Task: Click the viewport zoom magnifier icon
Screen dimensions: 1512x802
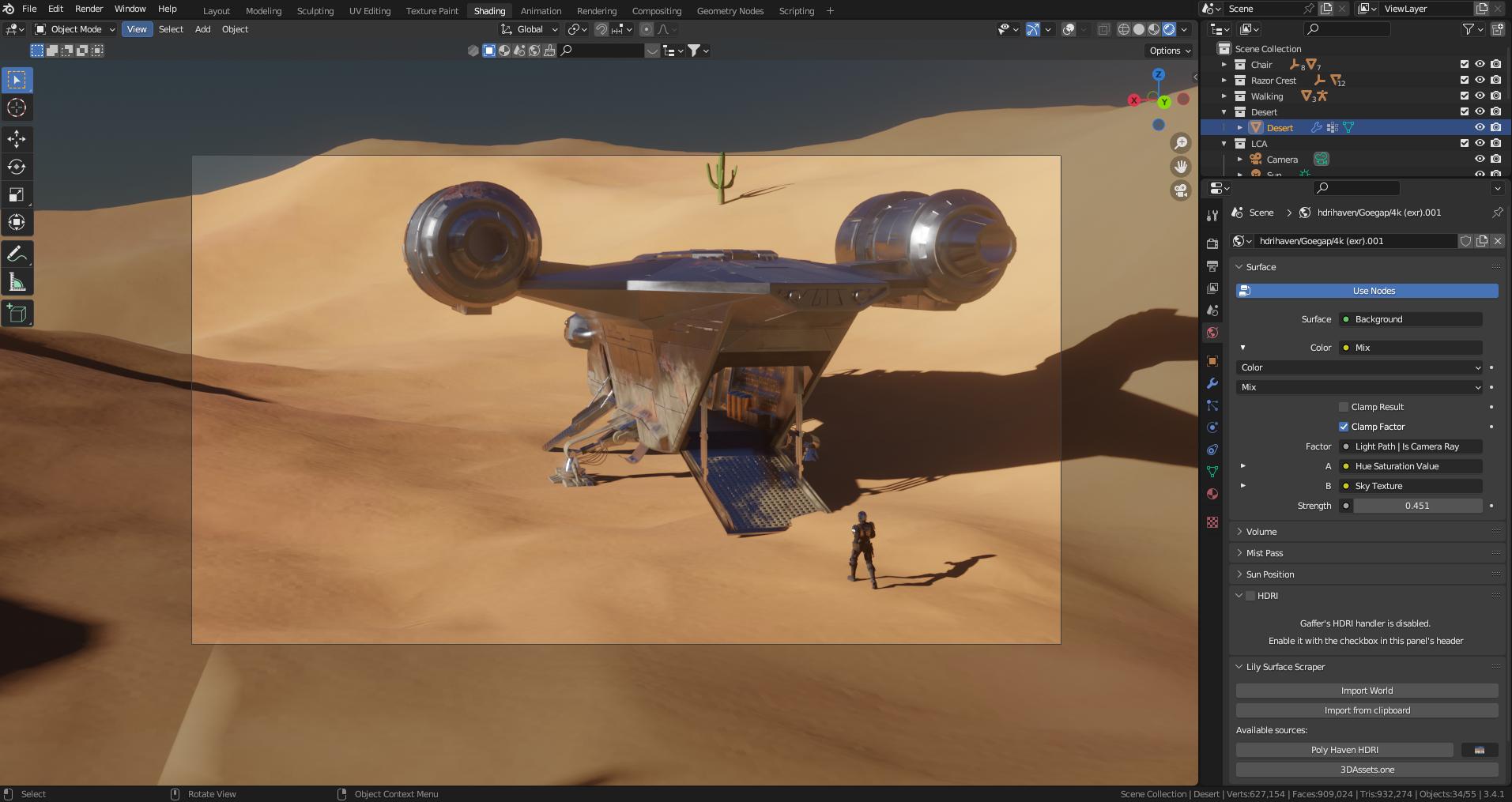Action: [x=1181, y=143]
